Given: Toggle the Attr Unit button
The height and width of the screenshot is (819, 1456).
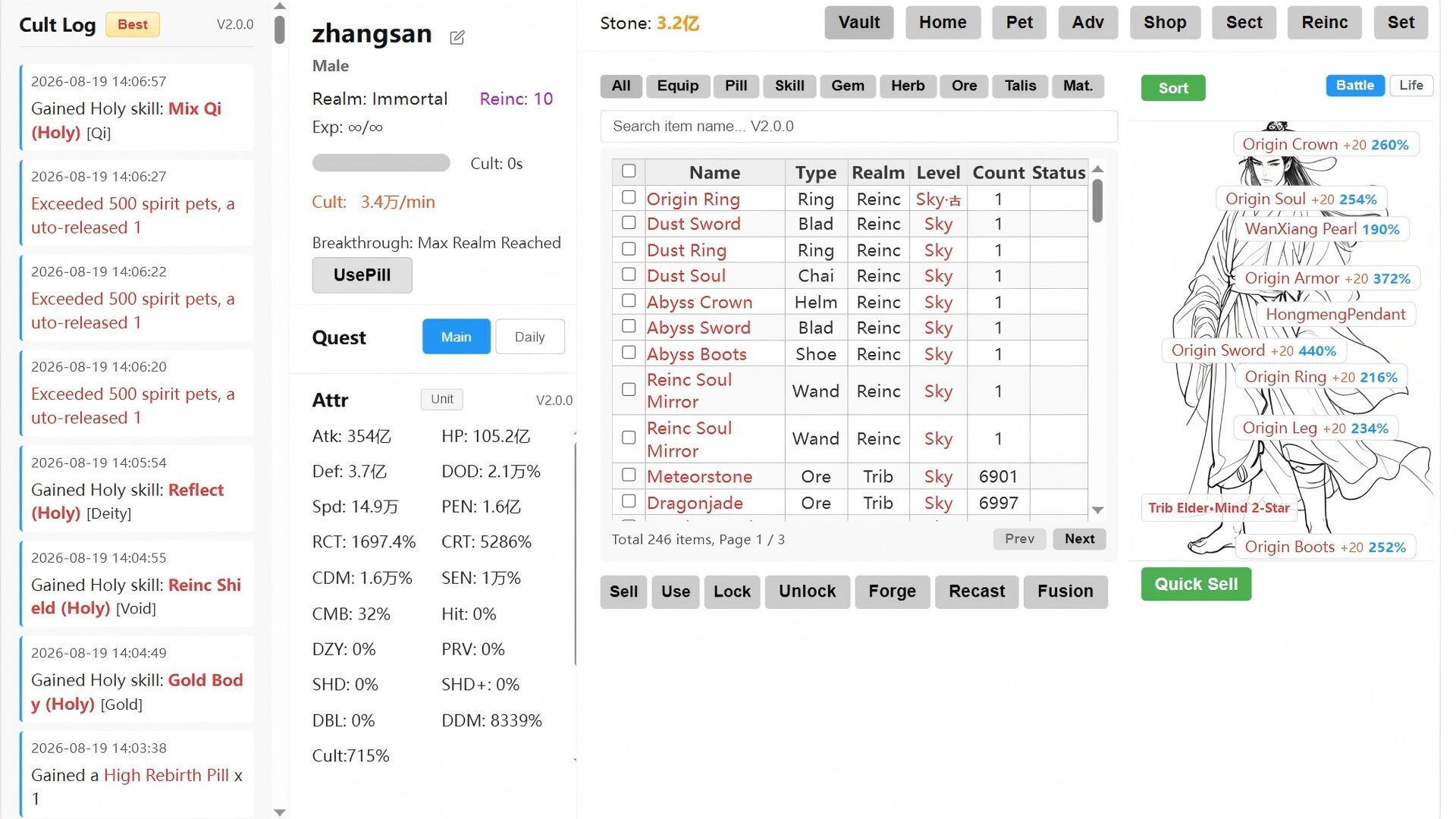Looking at the screenshot, I should click(442, 399).
